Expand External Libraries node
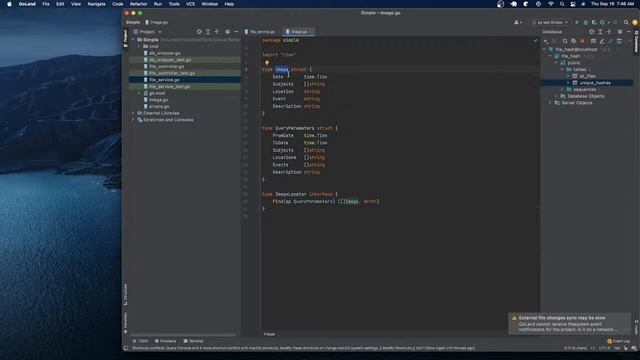Viewport: 640px width, 360px height. [133, 113]
